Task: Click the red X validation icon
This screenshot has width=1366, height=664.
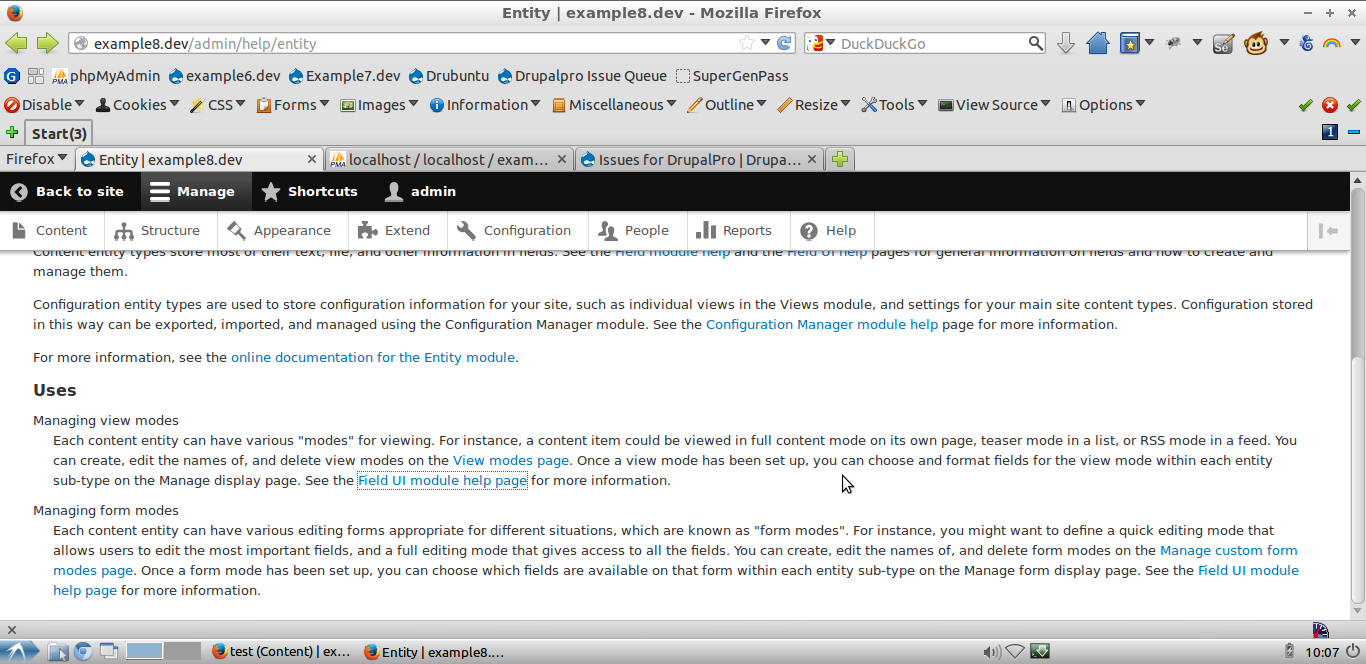Action: pyautogui.click(x=1330, y=105)
